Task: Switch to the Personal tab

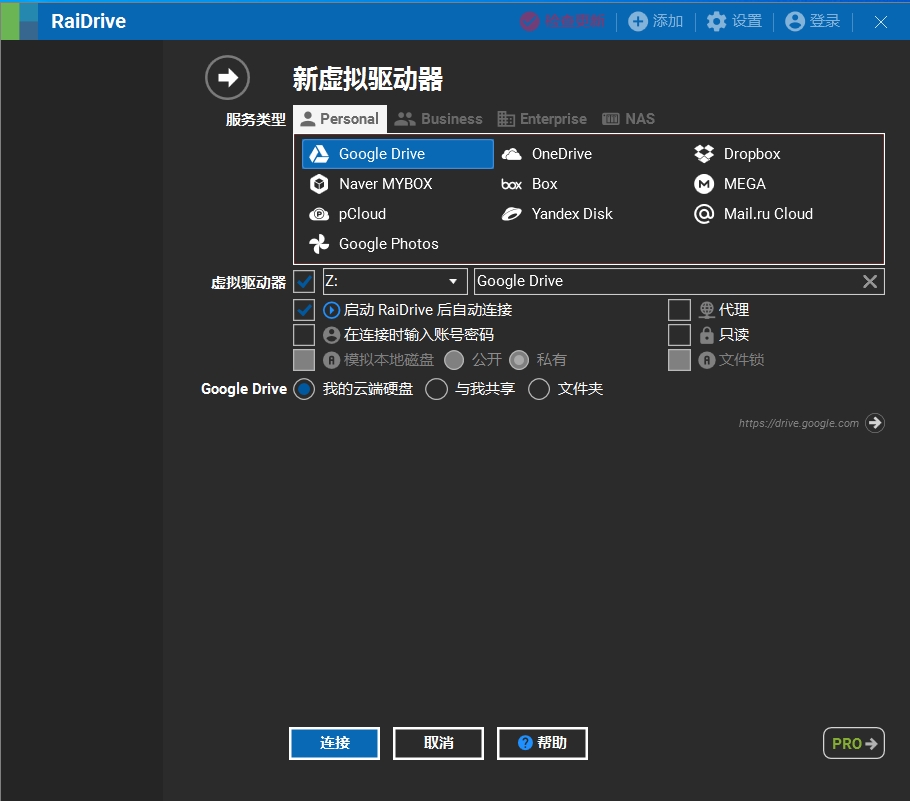Action: (341, 119)
